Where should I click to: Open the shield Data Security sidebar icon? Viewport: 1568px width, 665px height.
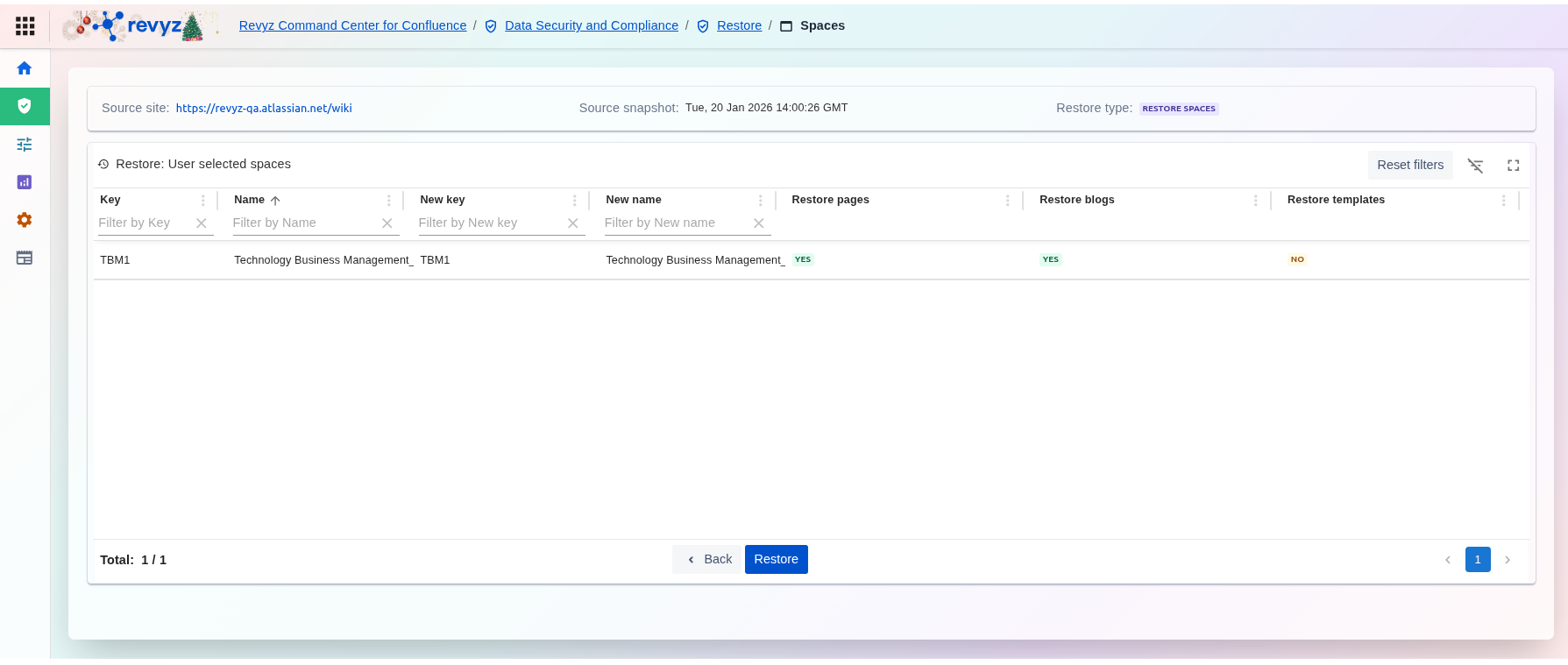[25, 106]
